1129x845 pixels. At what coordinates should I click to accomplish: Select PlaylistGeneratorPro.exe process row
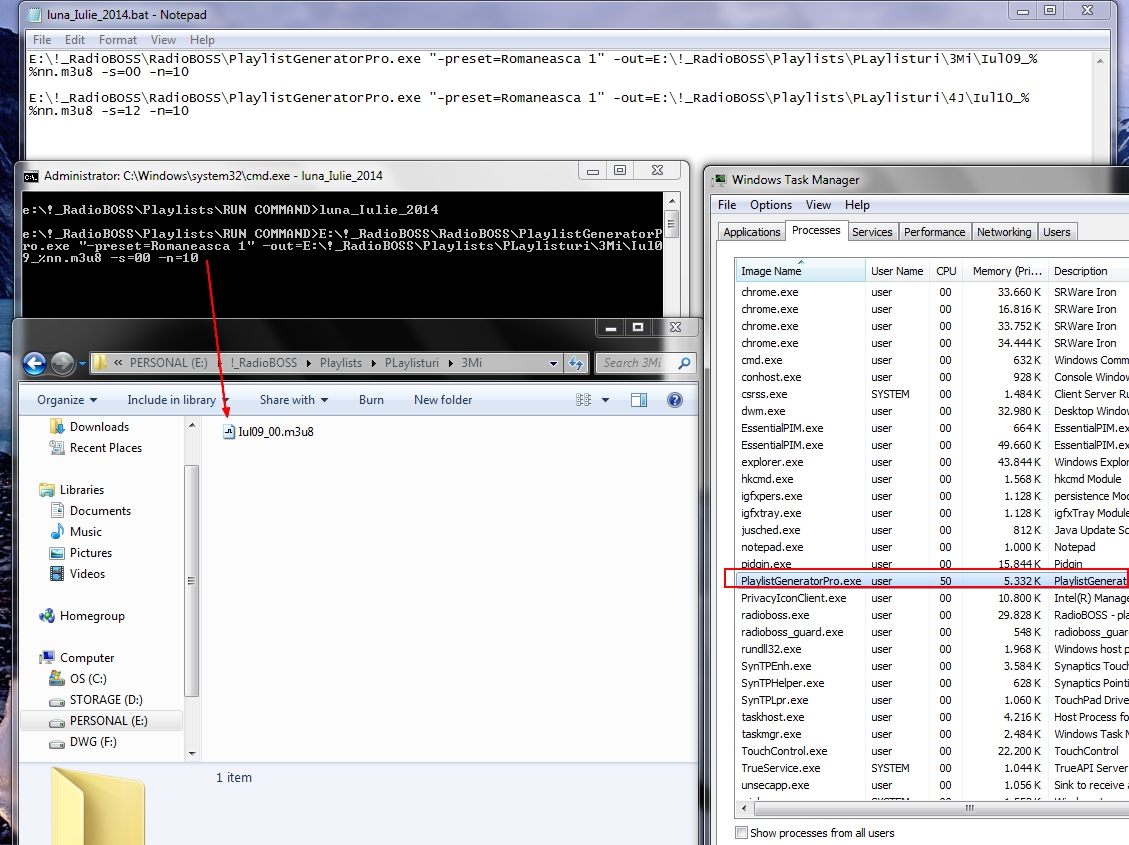pyautogui.click(x=930, y=581)
